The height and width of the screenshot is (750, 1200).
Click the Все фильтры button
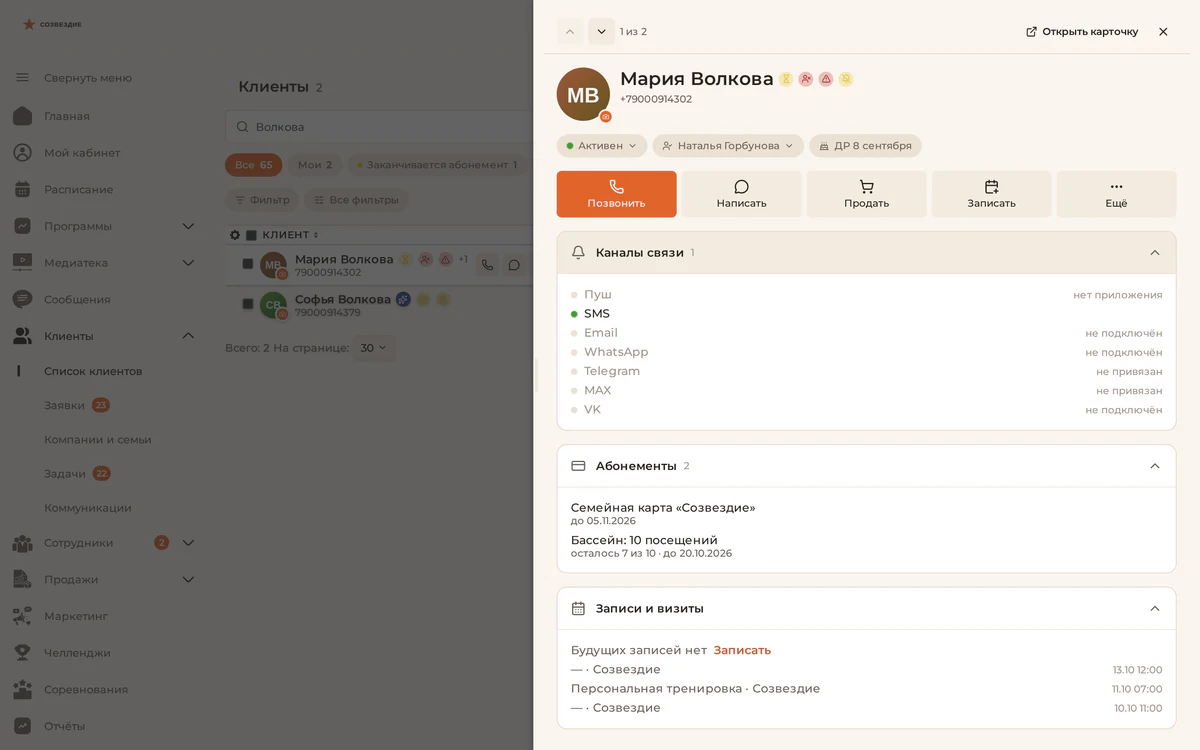[355, 200]
